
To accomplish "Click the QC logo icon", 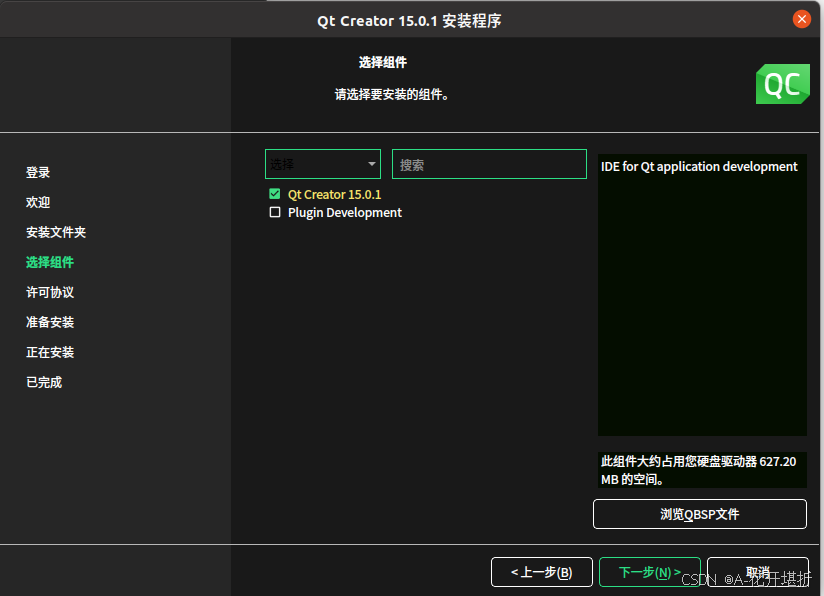I will [x=782, y=84].
